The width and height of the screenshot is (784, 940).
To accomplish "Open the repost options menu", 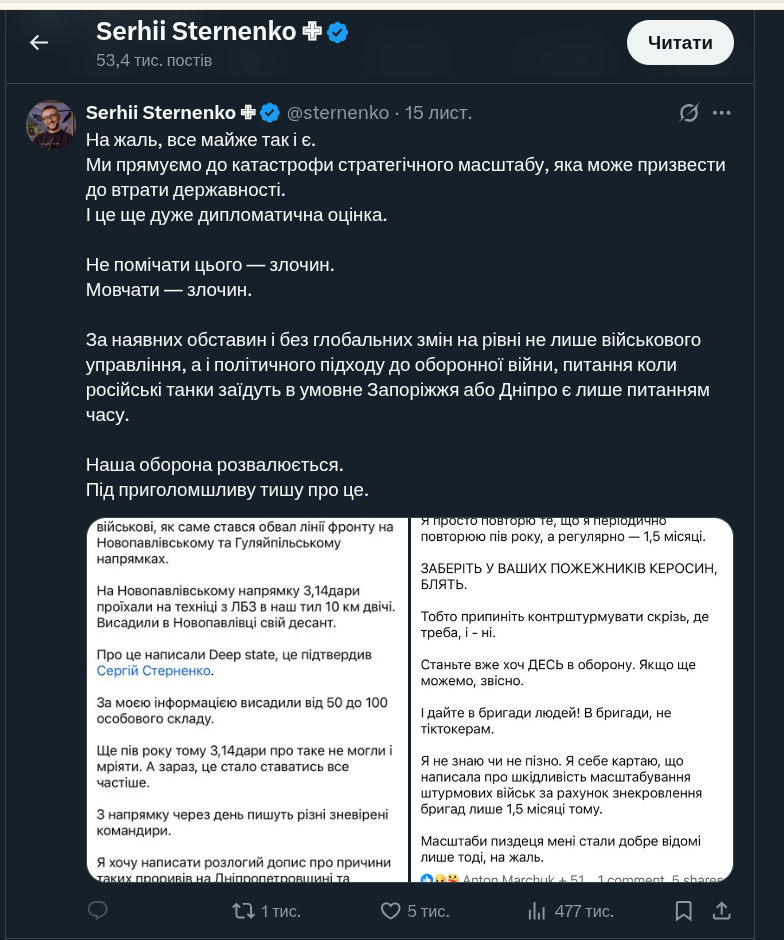I will [x=243, y=911].
